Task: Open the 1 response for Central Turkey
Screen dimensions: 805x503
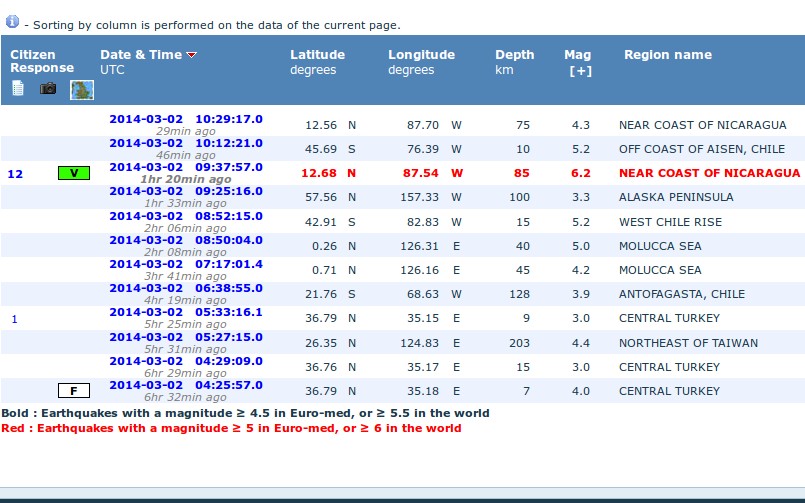Action: click(x=15, y=319)
